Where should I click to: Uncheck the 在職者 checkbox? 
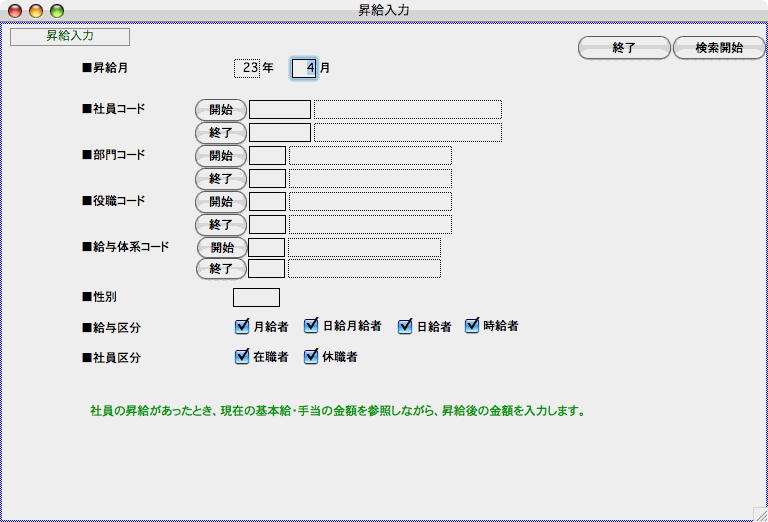tap(242, 356)
